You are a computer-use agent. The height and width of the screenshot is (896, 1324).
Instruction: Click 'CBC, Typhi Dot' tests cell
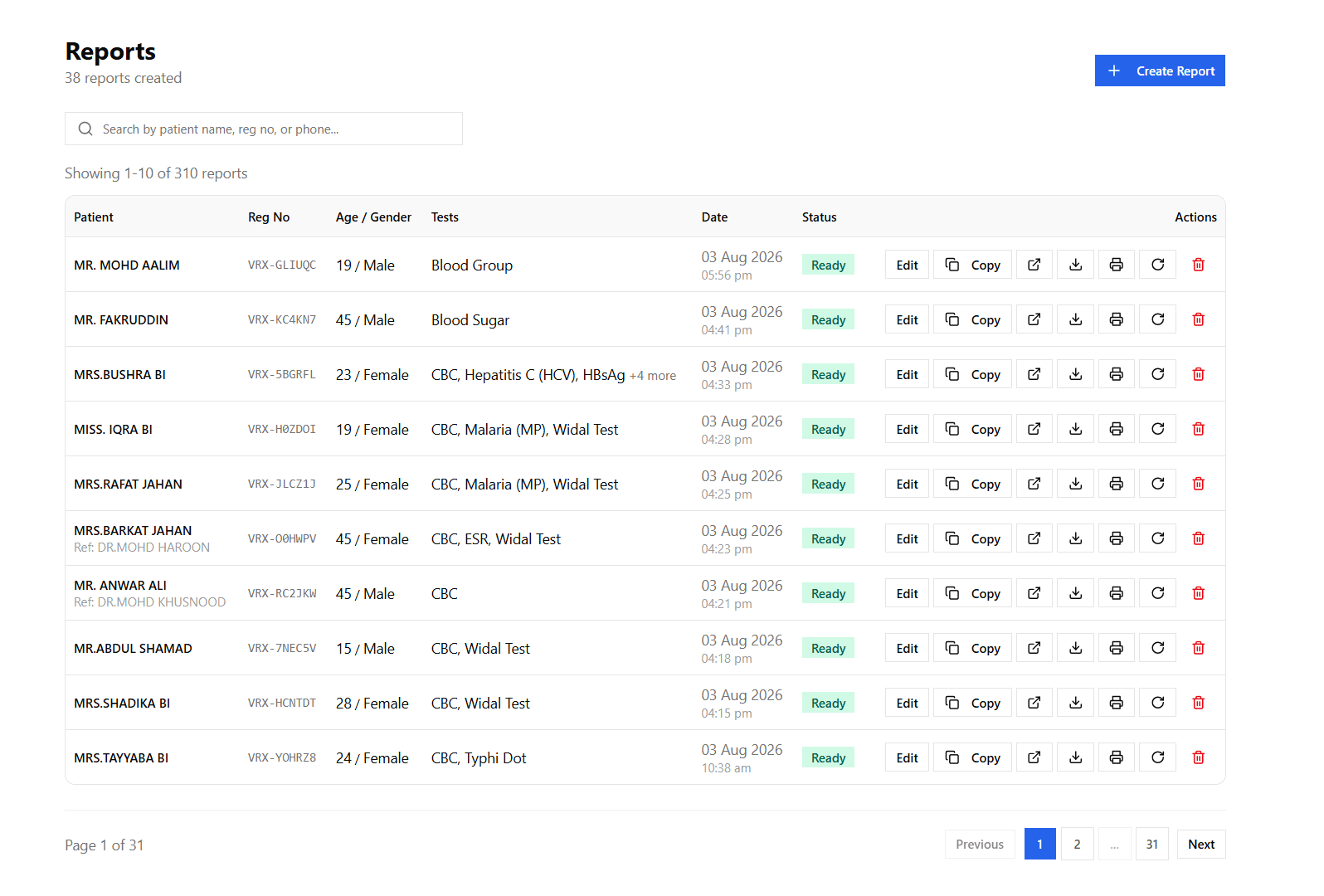(479, 757)
